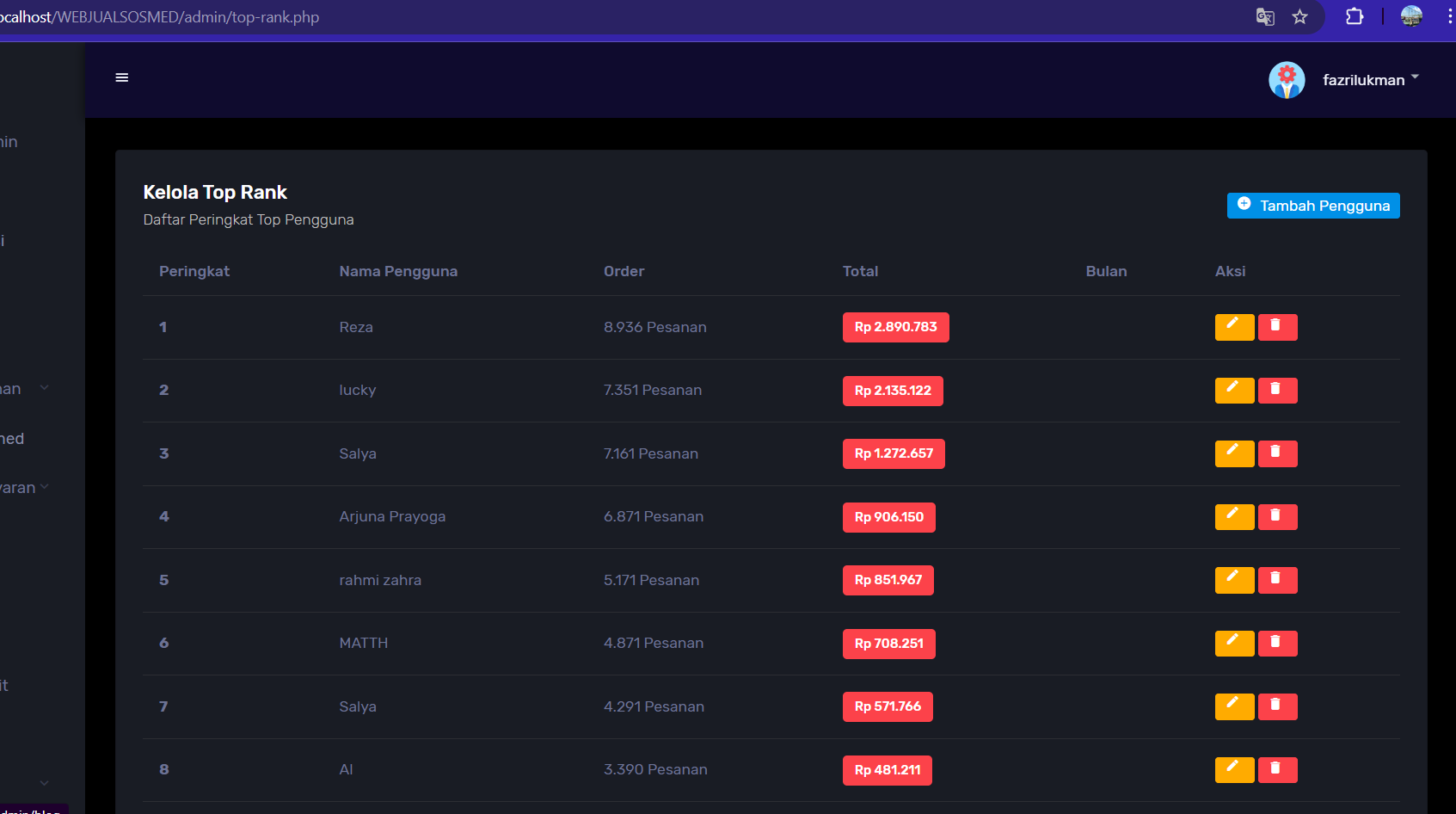
Task: Open the browser extensions puzzle icon
Action: coord(1354,17)
